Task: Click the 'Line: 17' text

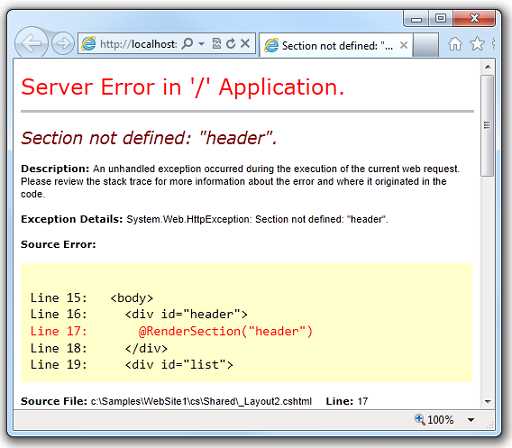Action: point(347,401)
